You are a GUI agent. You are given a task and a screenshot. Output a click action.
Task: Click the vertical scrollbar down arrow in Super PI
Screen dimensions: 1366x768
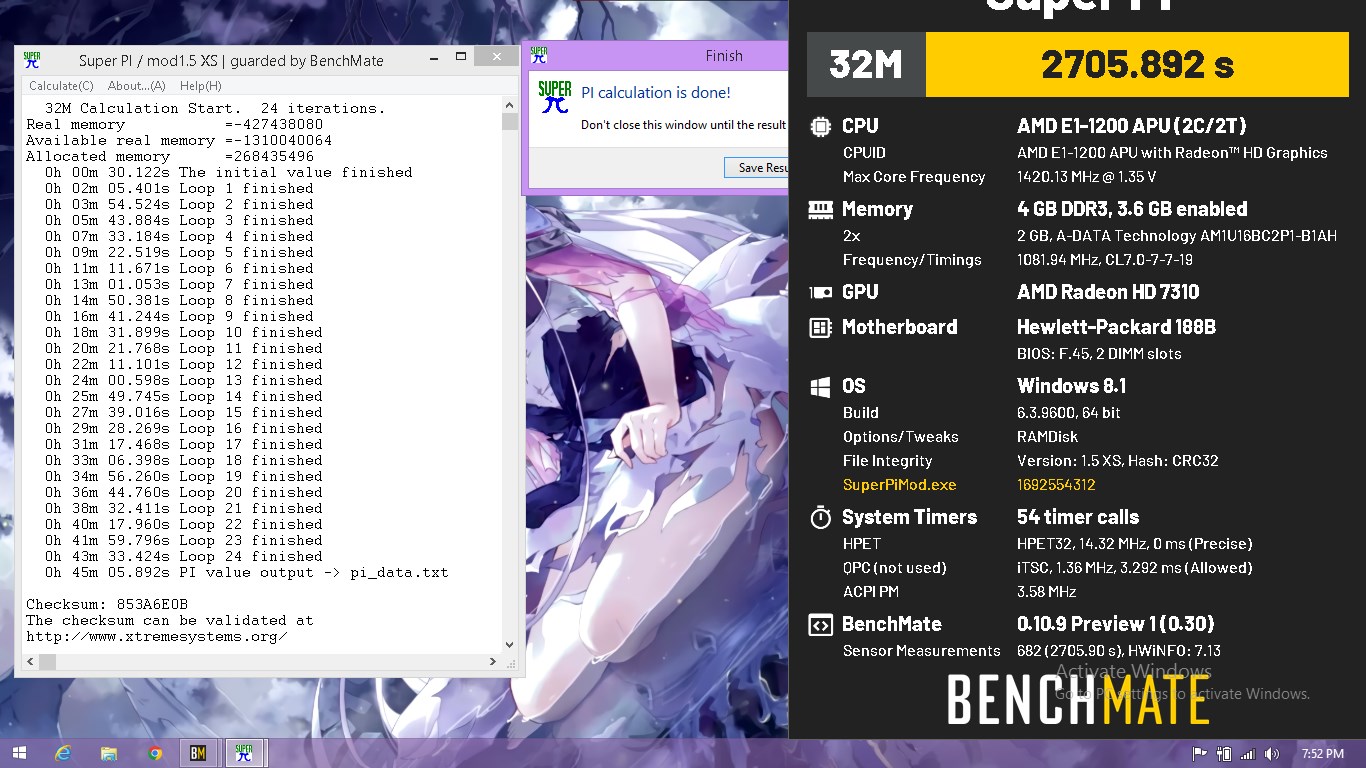[510, 645]
